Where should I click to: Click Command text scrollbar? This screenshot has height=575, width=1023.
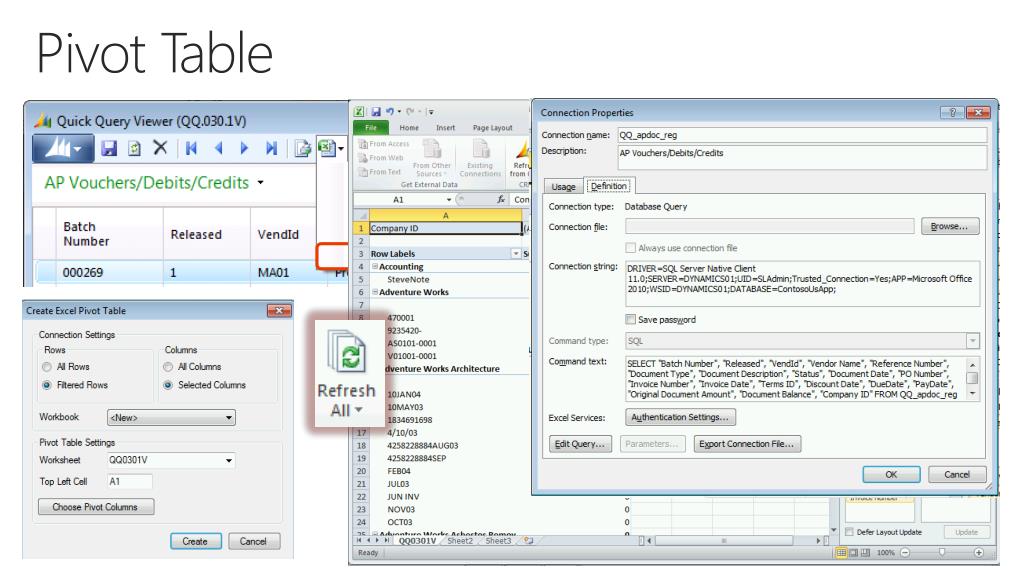(x=972, y=379)
